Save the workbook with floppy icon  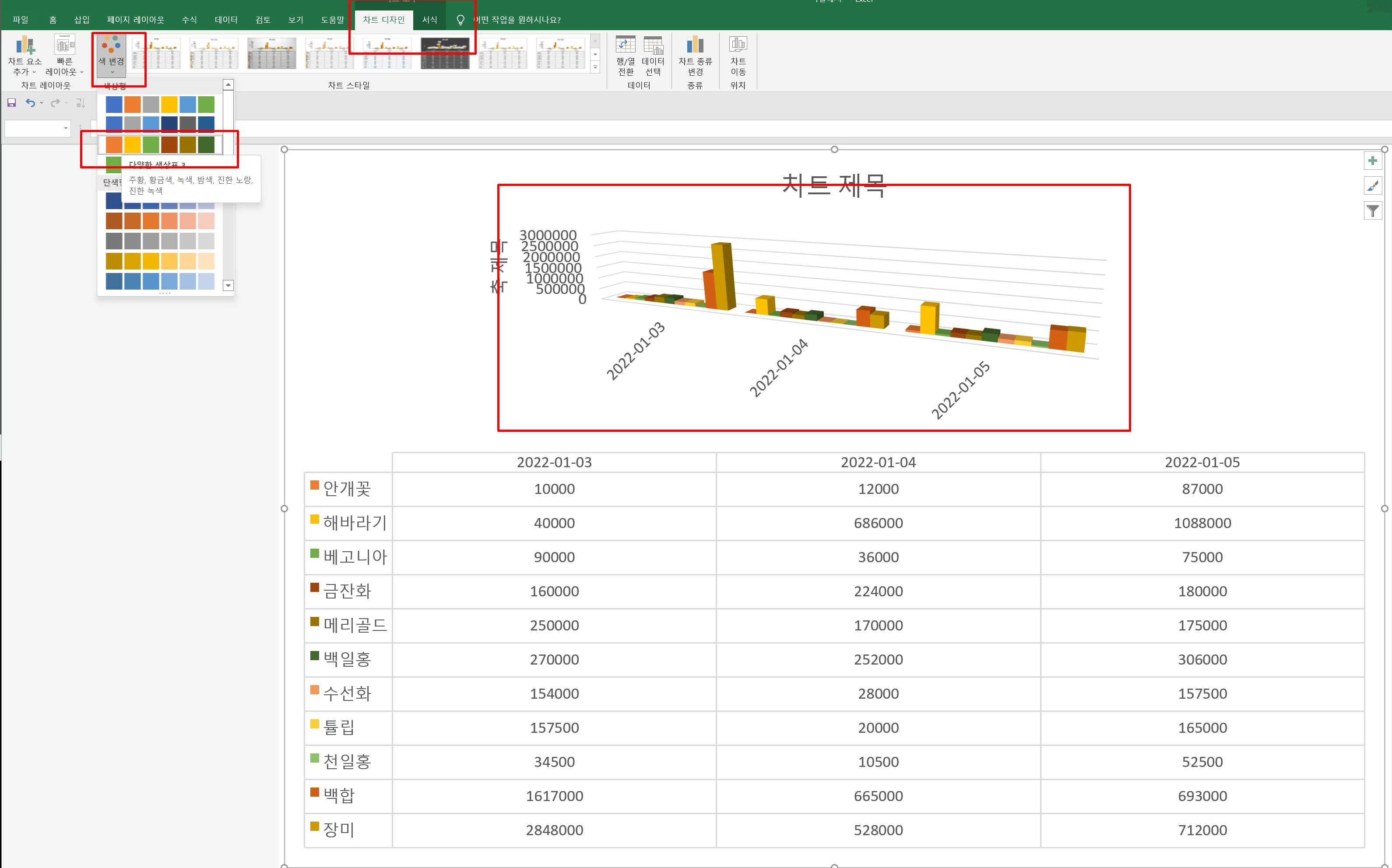[11, 103]
